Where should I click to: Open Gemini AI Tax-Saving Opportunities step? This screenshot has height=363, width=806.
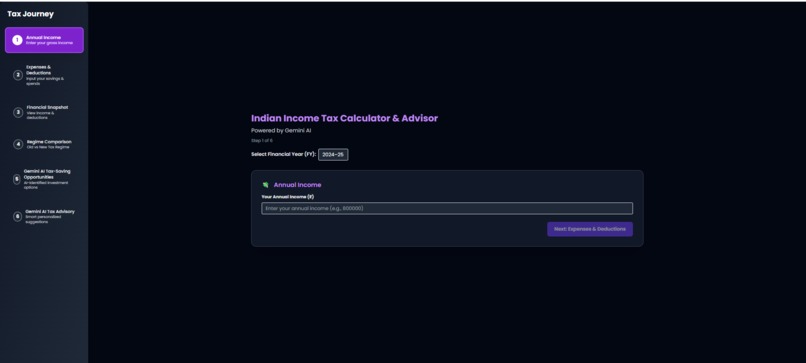point(44,179)
